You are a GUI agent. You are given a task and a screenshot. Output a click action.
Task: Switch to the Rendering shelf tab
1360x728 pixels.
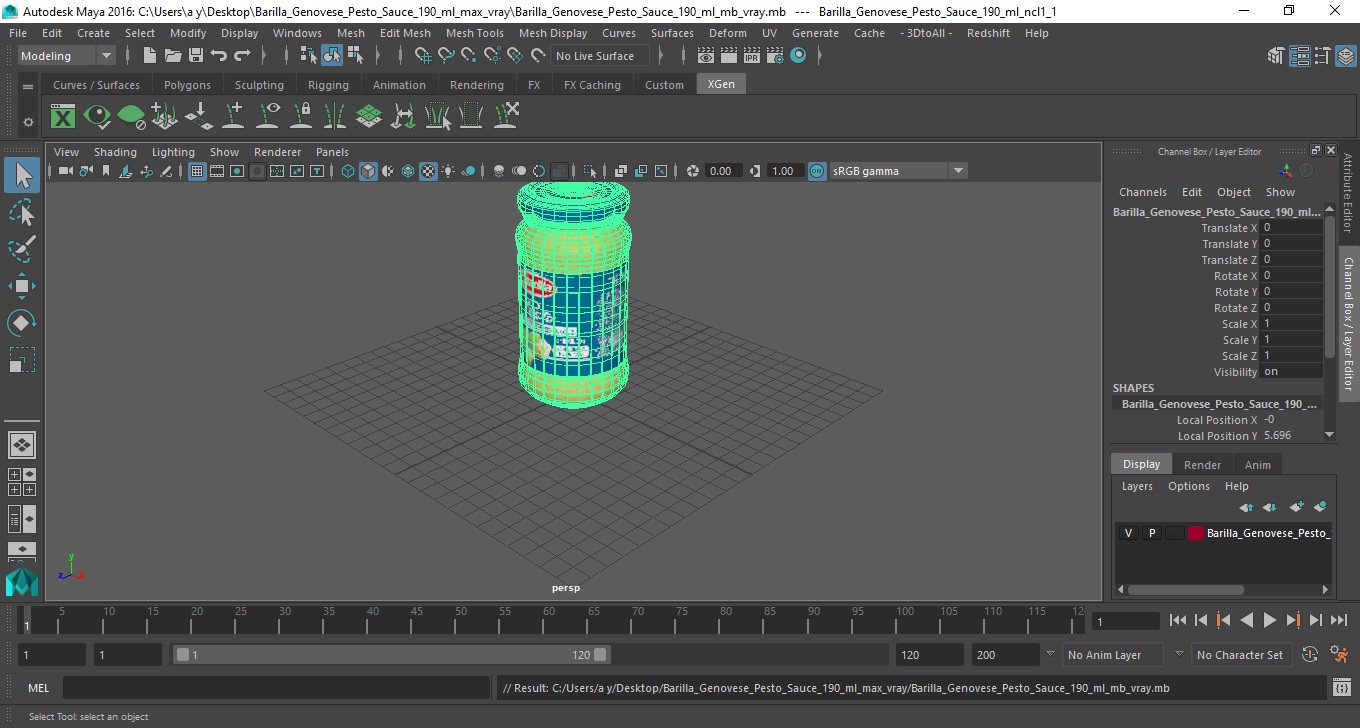pos(477,85)
